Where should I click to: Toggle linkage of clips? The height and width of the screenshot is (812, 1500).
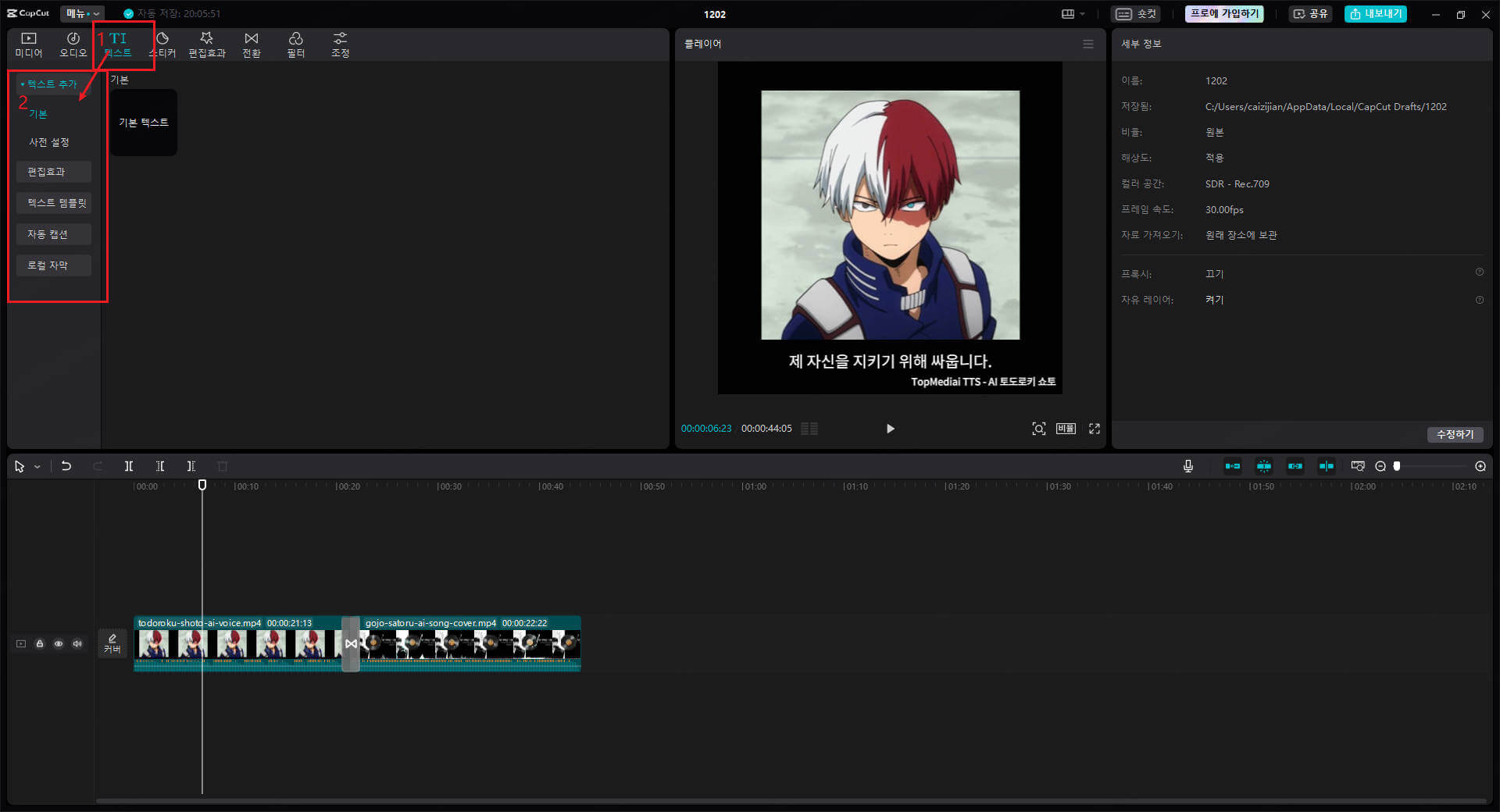click(1295, 466)
